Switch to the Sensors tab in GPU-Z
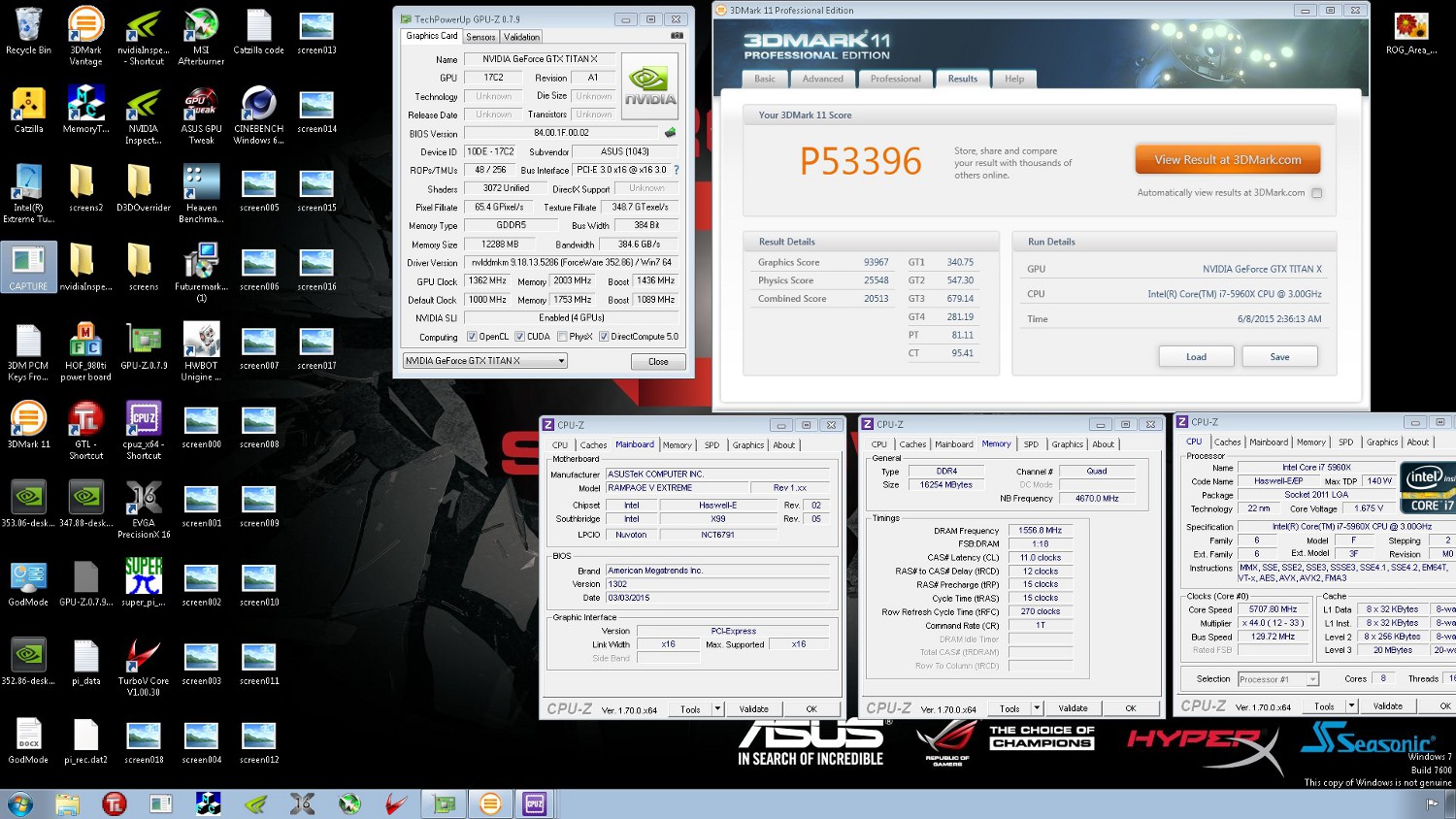Image resolution: width=1456 pixels, height=819 pixels. click(x=480, y=37)
